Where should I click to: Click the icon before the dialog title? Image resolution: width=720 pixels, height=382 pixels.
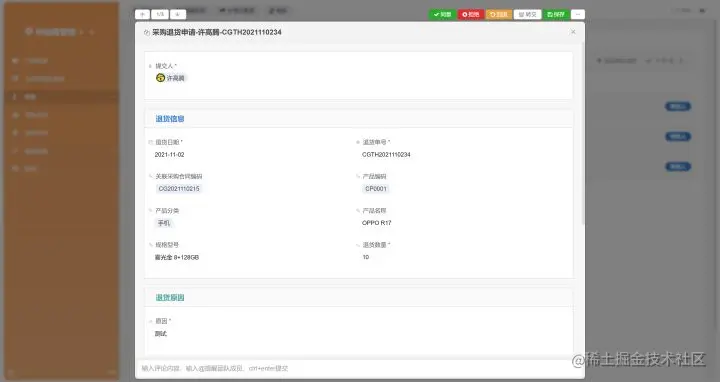pos(146,33)
